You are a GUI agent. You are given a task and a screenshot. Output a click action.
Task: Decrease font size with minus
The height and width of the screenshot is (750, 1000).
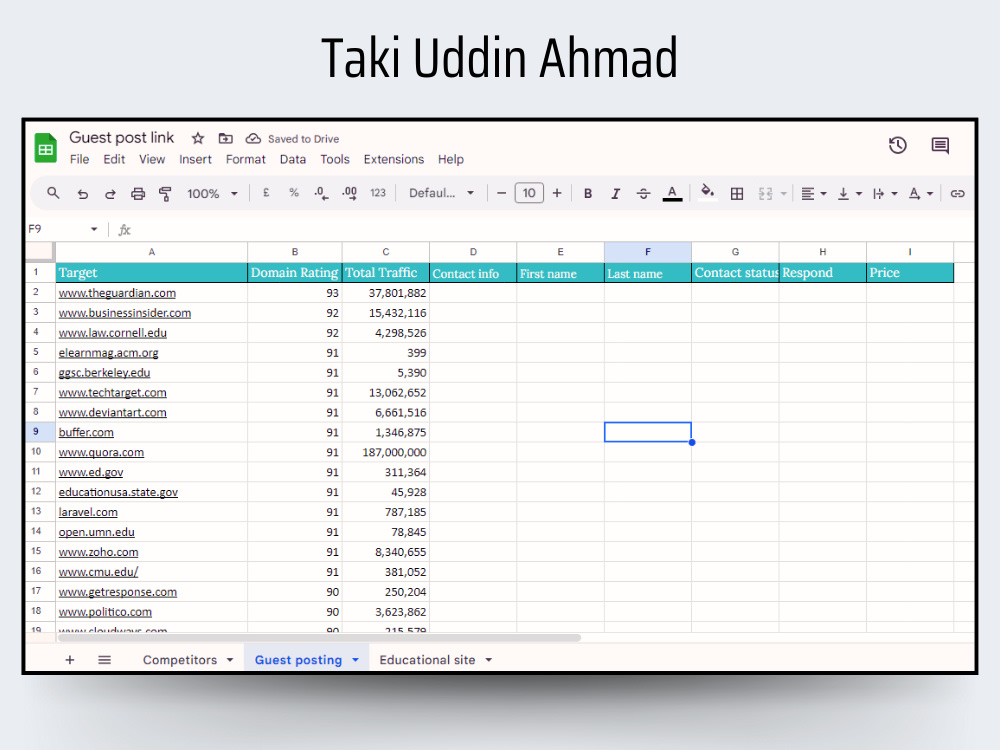(x=501, y=193)
